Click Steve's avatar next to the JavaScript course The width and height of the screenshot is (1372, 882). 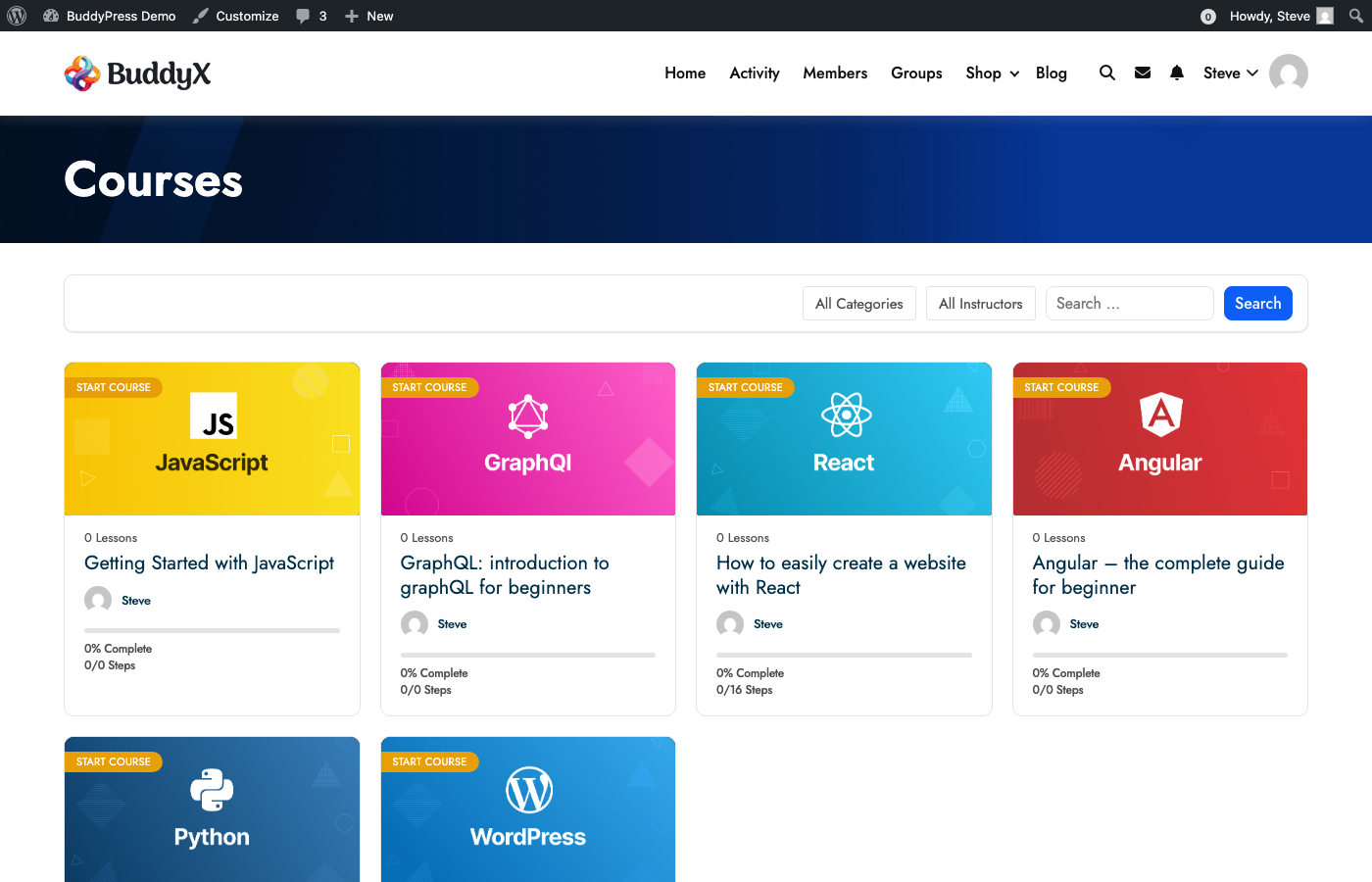(x=96, y=599)
